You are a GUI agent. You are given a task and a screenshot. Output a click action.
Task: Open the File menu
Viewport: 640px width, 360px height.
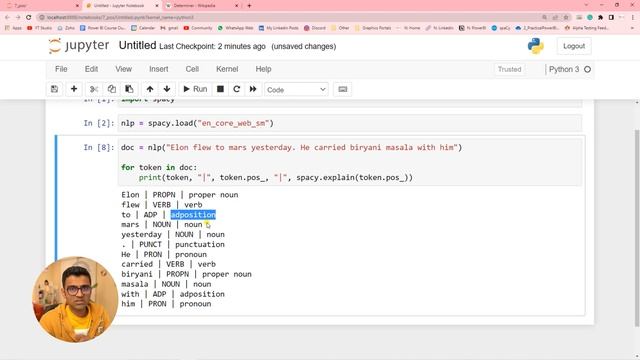pos(61,69)
